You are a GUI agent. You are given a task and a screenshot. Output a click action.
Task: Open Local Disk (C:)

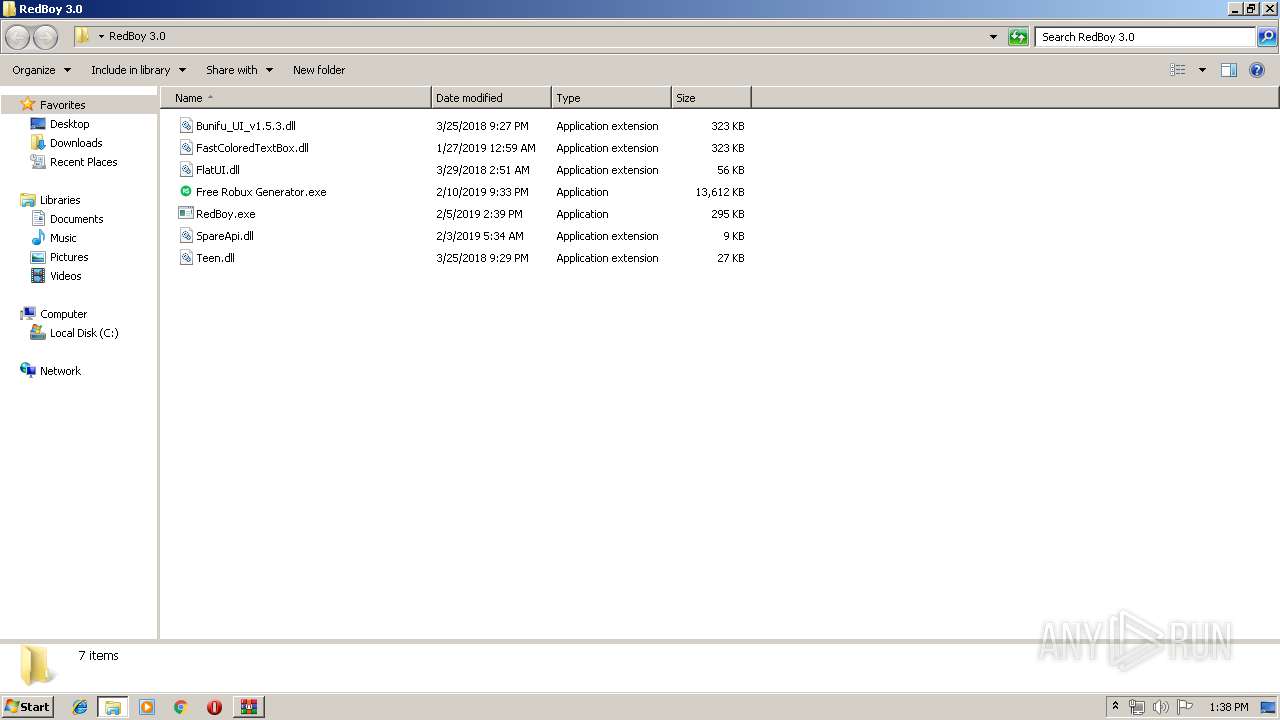click(84, 333)
